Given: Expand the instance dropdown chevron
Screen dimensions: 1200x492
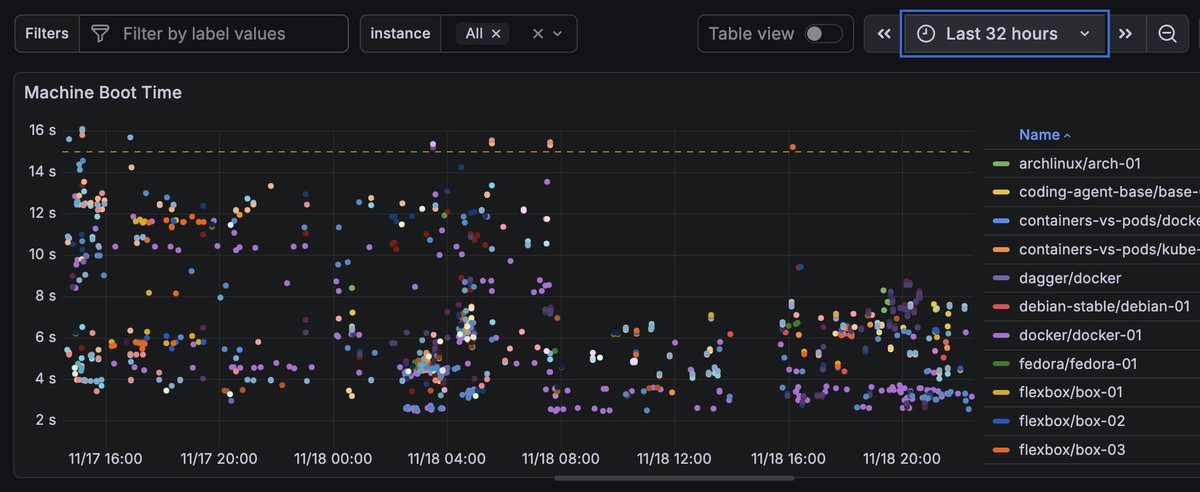Looking at the screenshot, I should click(558, 34).
